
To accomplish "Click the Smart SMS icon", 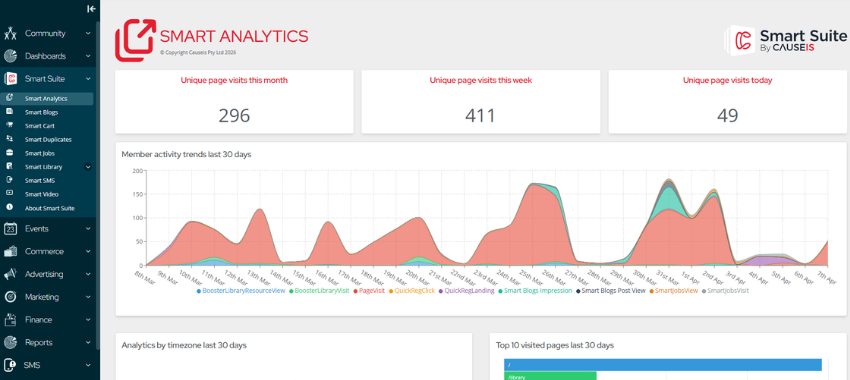I will pyautogui.click(x=9, y=180).
